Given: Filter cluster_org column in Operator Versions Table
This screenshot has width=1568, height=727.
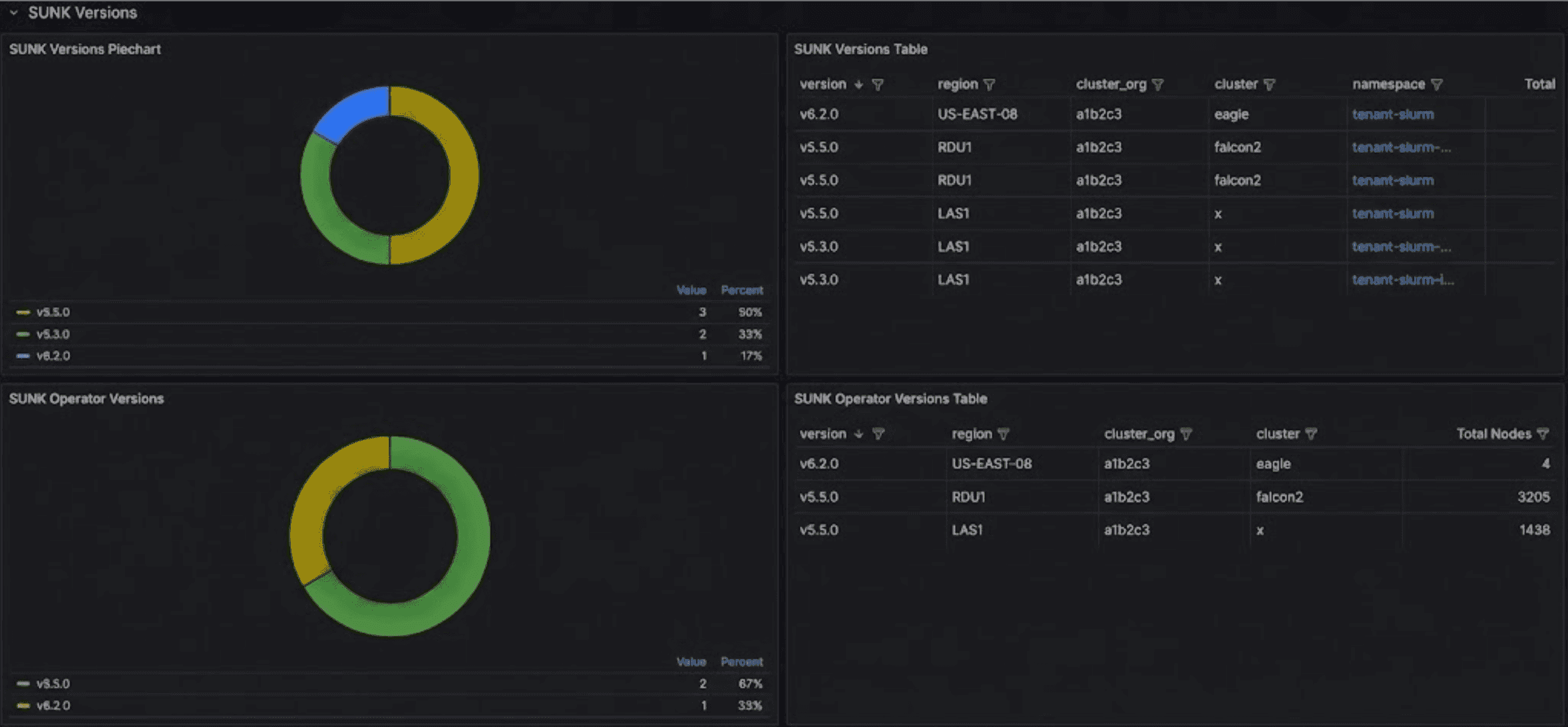Looking at the screenshot, I should tap(1186, 434).
